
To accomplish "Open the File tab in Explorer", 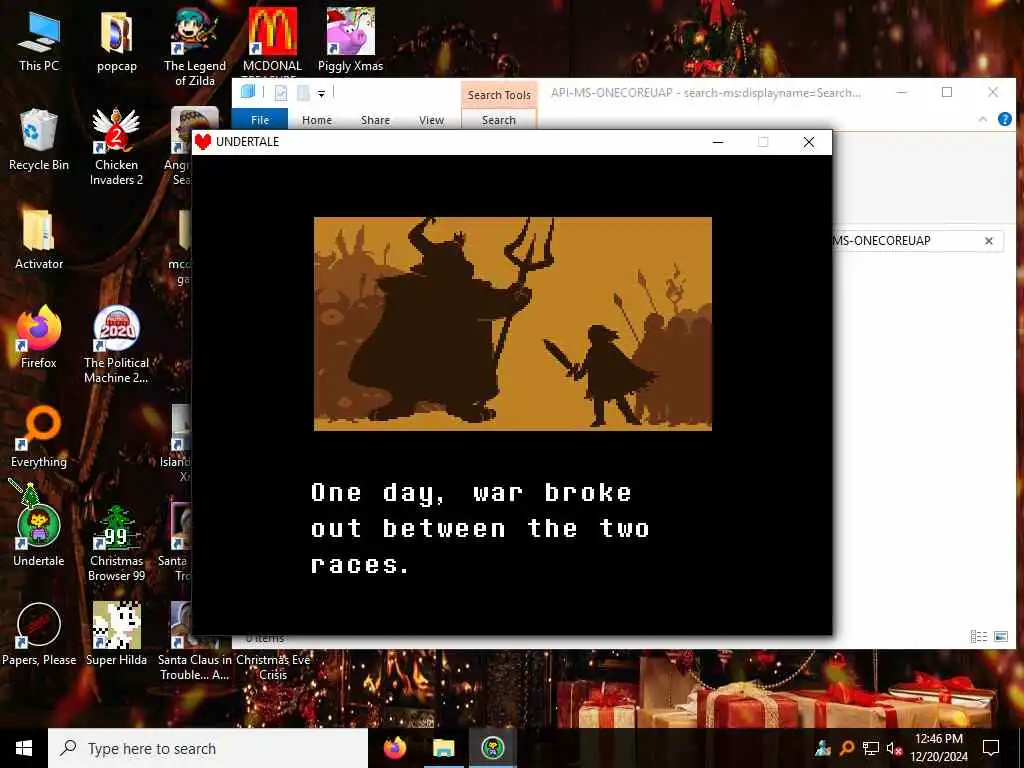I will point(260,120).
